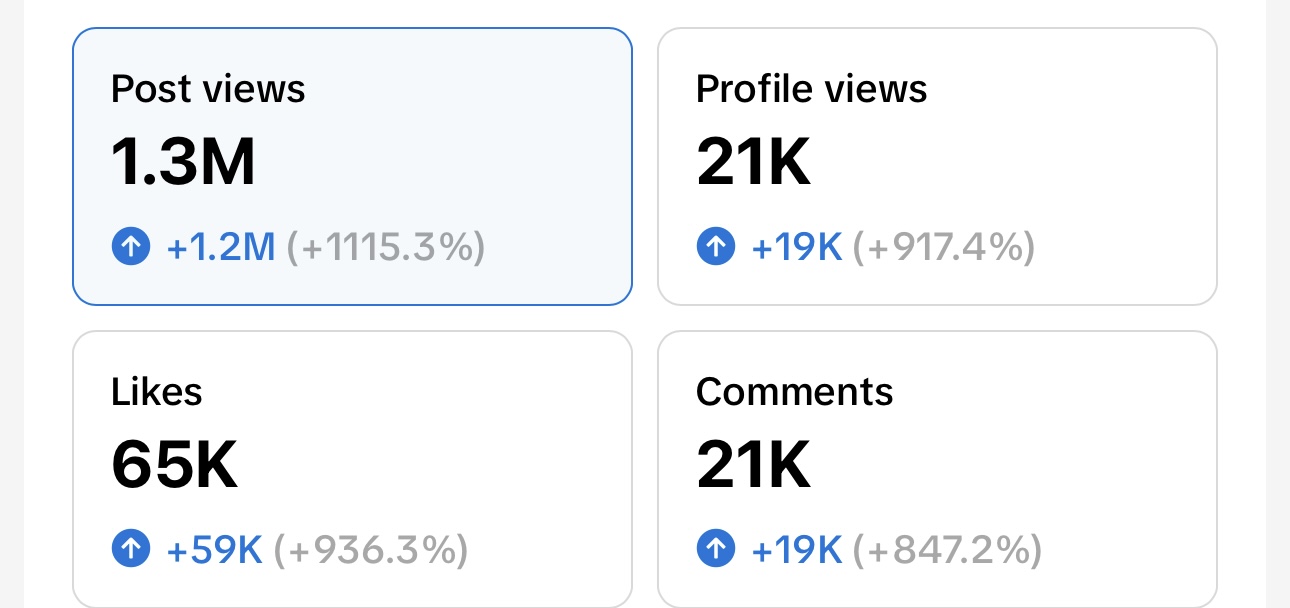Screen dimensions: 1290x608
Task: Click the +1115.3% percentage change
Action: [x=386, y=247]
